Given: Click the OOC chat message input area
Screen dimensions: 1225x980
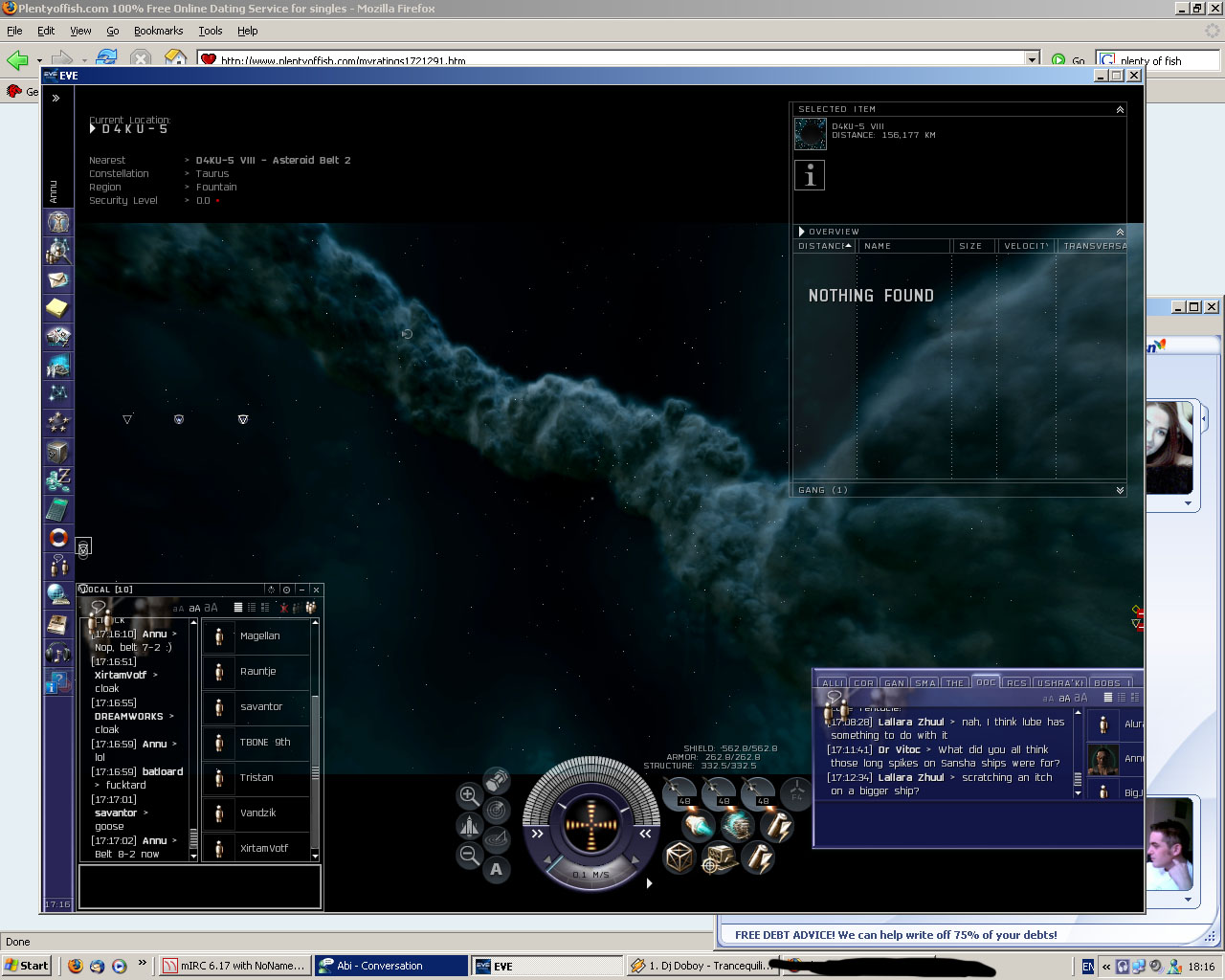Looking at the screenshot, I should tap(978, 824).
